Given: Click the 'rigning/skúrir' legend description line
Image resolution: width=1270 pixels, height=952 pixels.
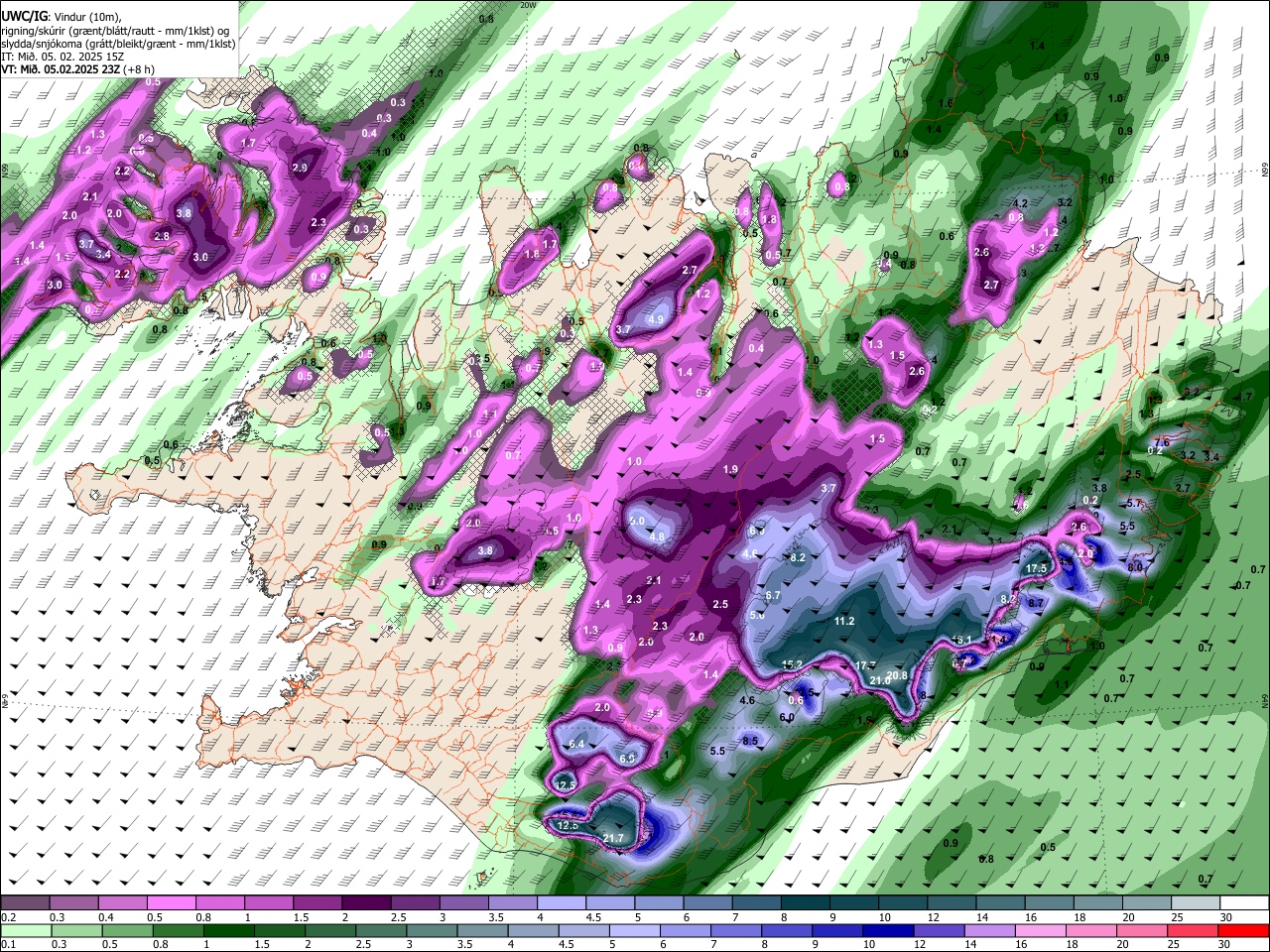Looking at the screenshot, I should click(115, 31).
